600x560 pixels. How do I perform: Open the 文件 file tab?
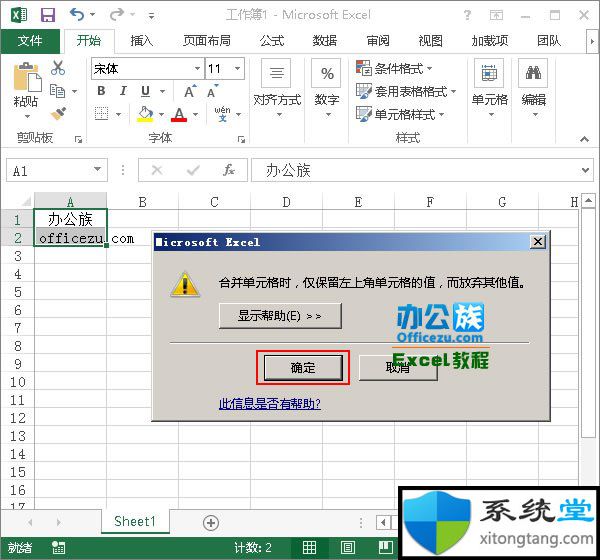tap(30, 40)
